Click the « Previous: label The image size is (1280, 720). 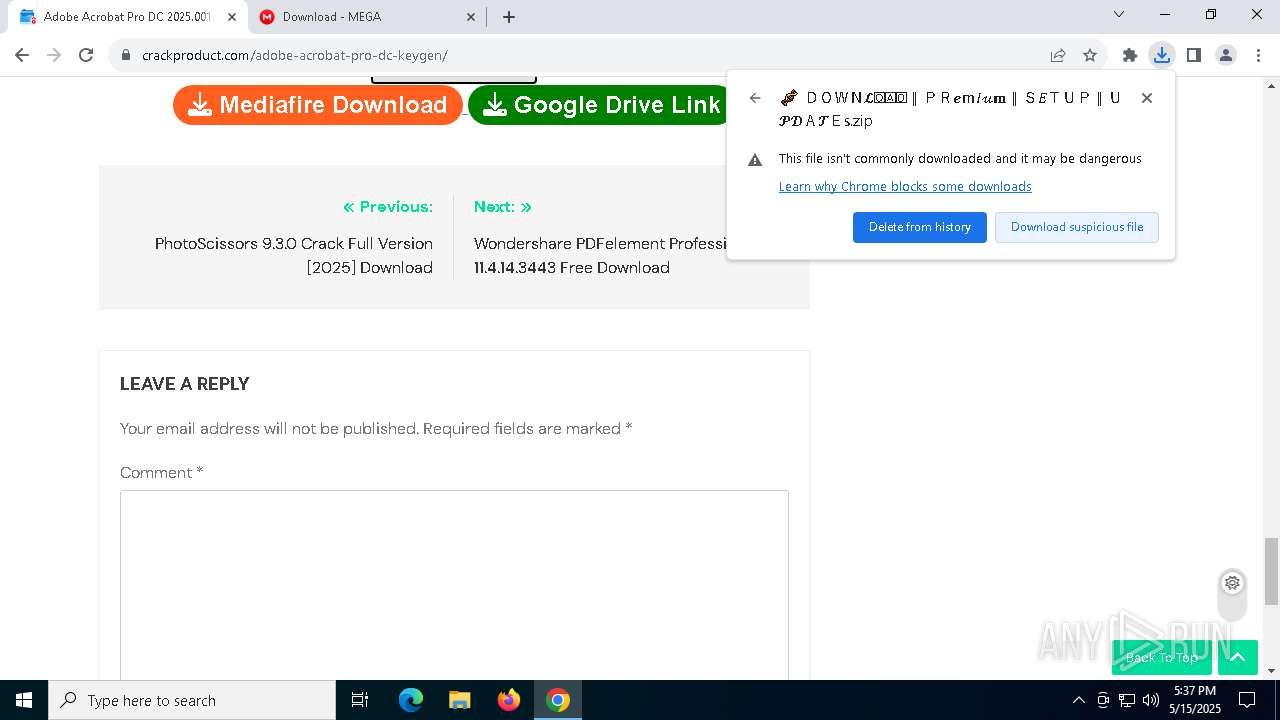388,207
